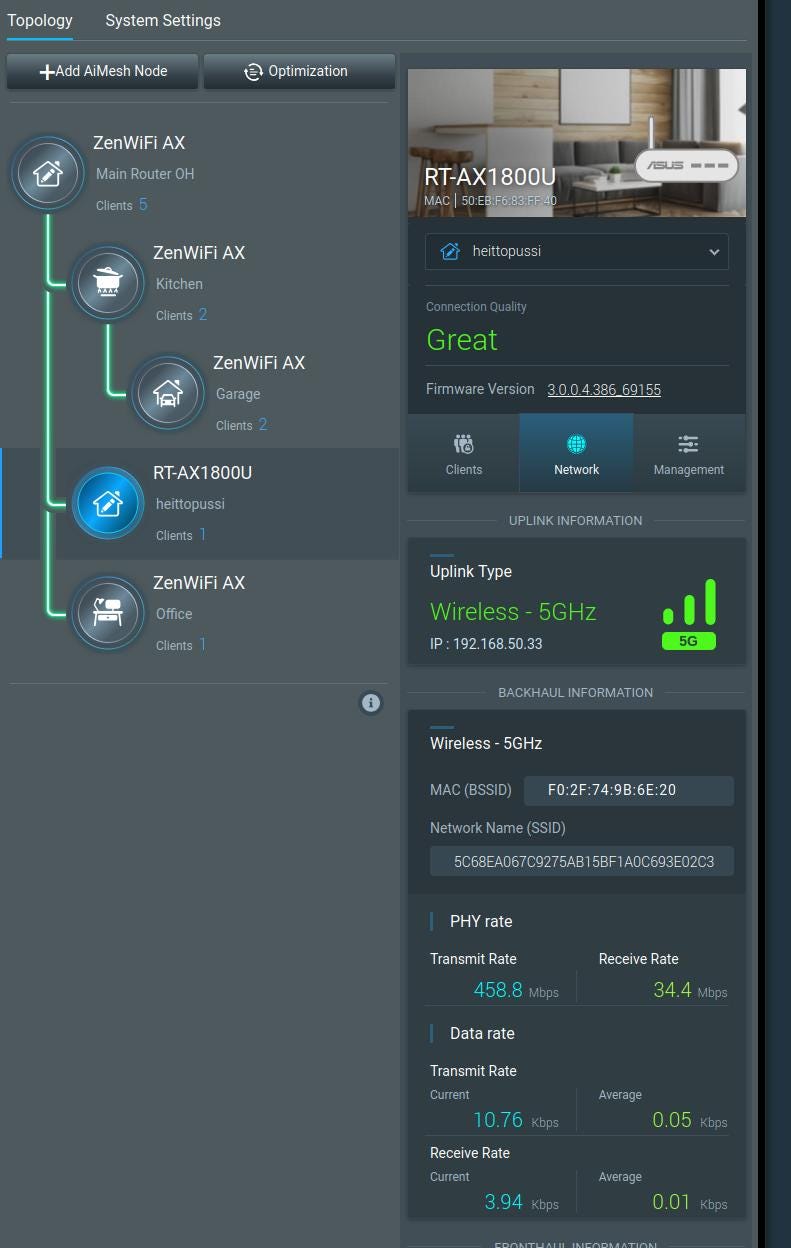Select the ZenWiFi AX Office node row

tap(200, 614)
